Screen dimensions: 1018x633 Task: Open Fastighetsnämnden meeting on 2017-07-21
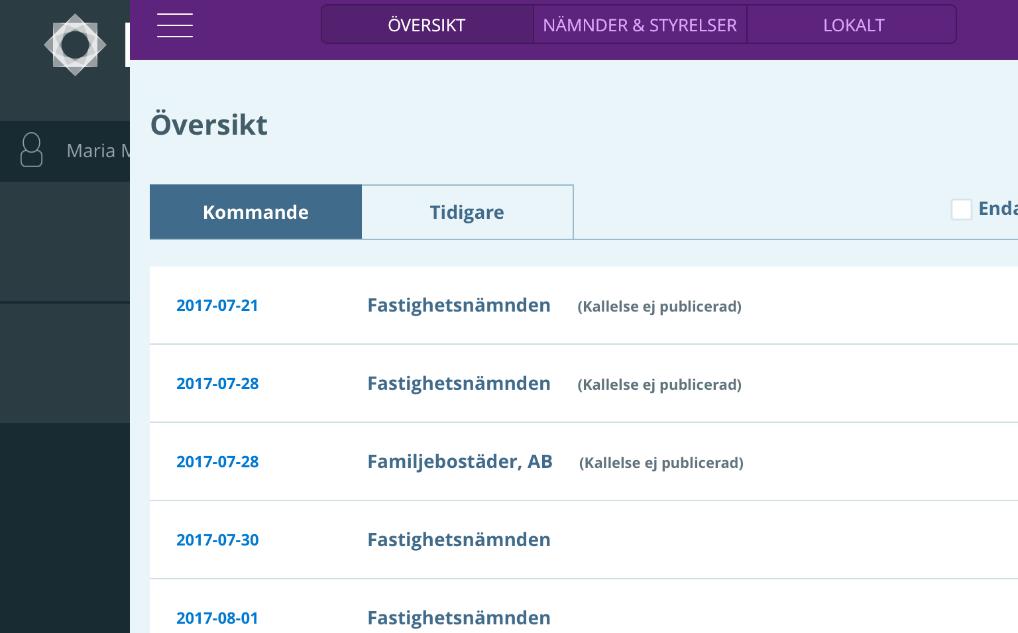[x=459, y=305]
